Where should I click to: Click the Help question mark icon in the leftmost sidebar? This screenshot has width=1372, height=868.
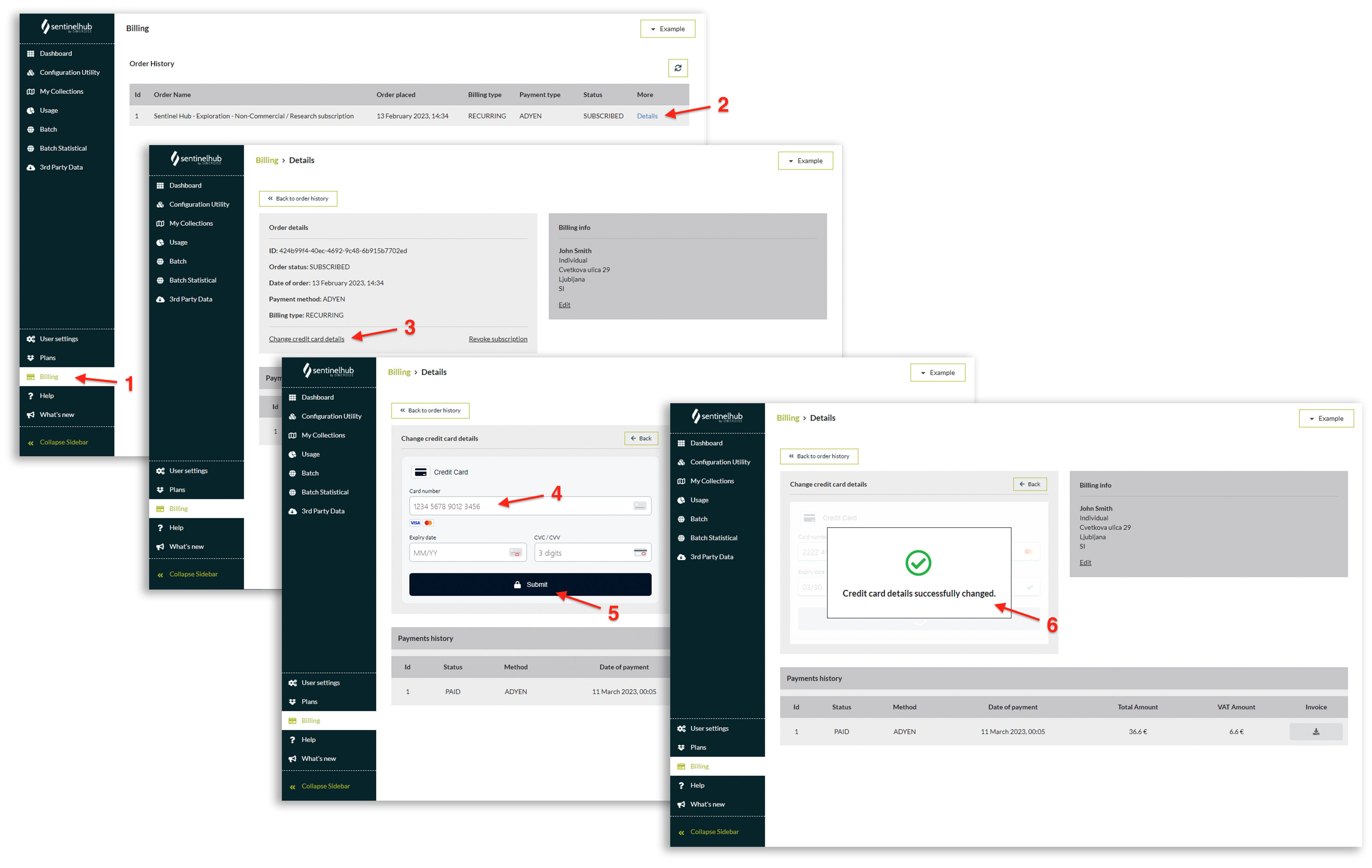coord(31,396)
